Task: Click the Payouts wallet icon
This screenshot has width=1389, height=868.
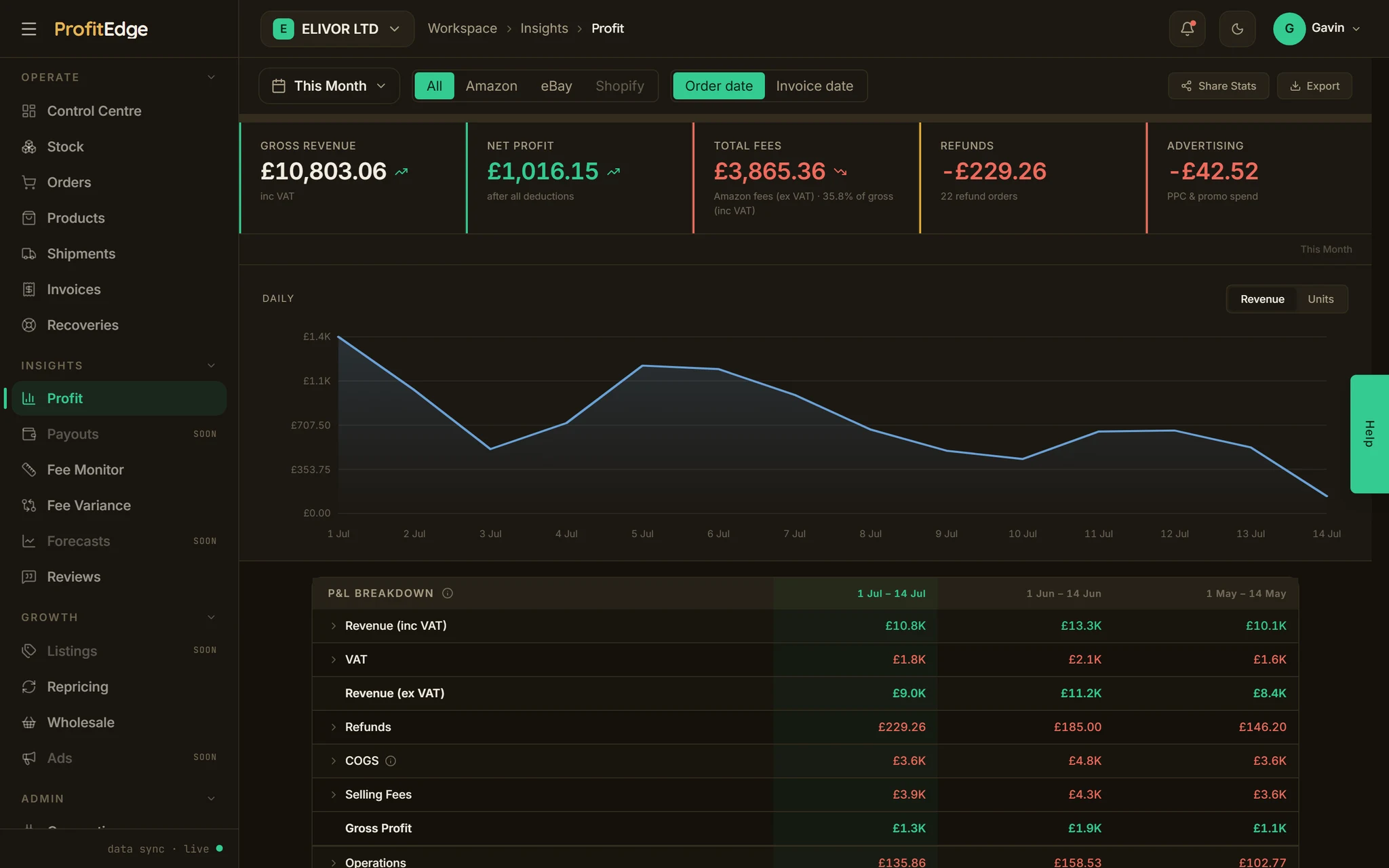Action: tap(28, 434)
